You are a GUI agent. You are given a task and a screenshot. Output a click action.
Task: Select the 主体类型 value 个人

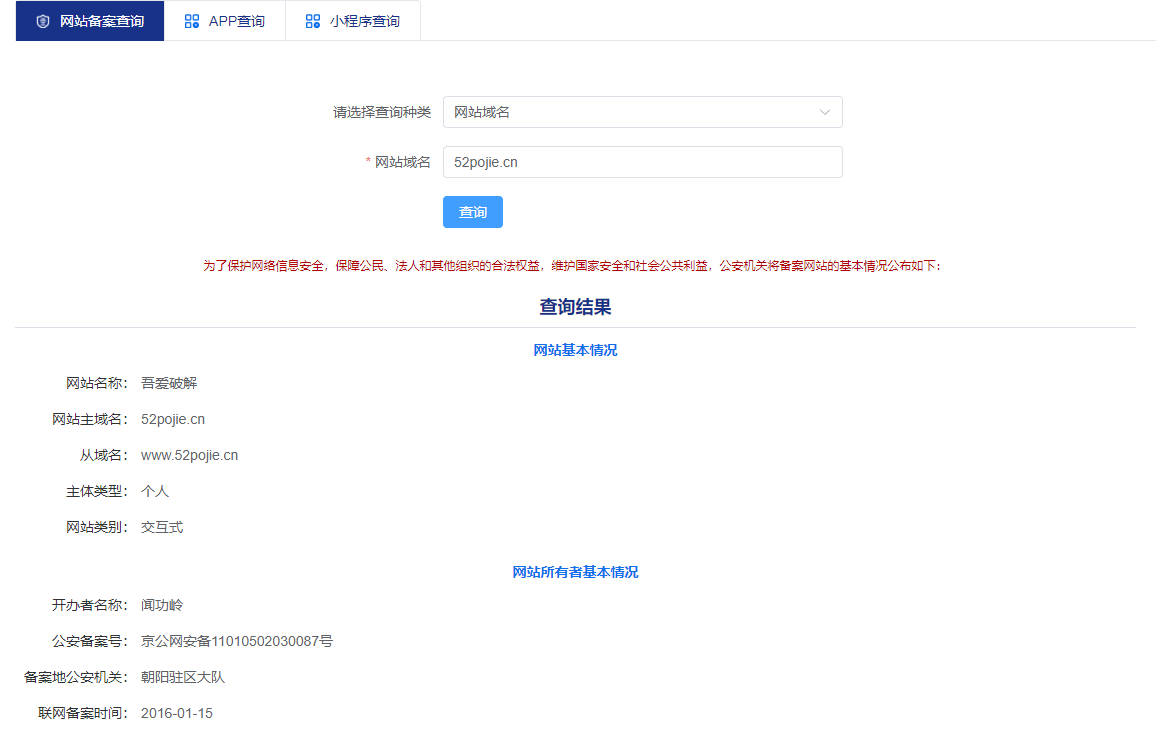[155, 492]
